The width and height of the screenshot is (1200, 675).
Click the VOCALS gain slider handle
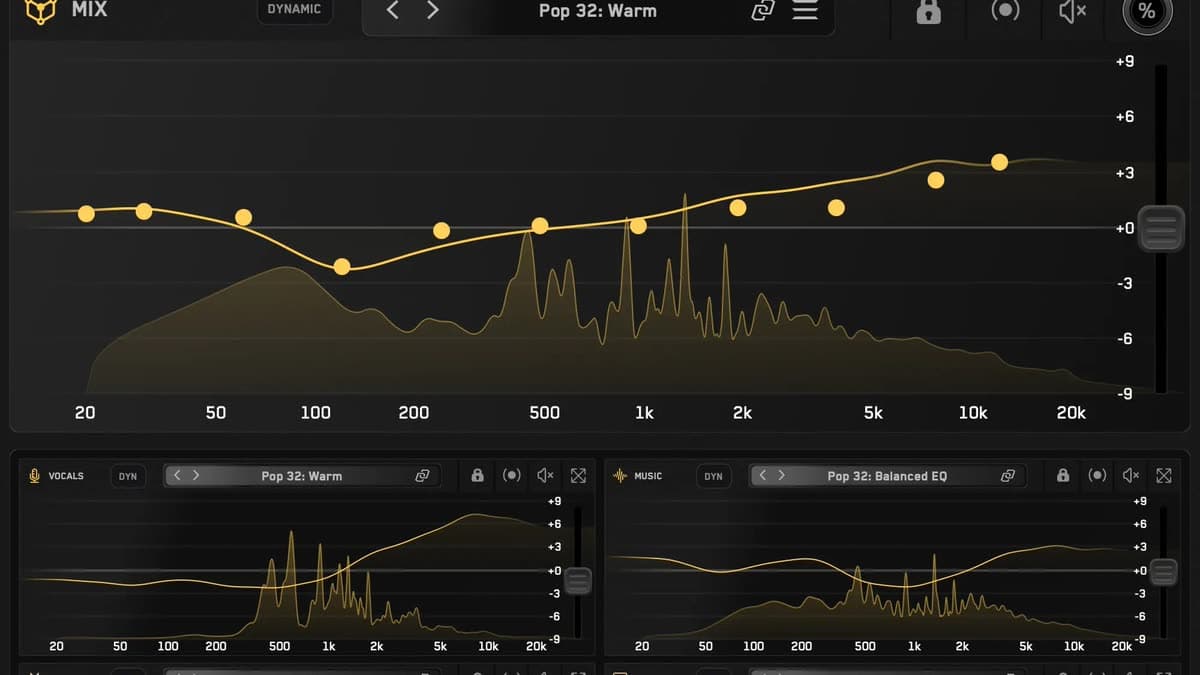578,581
